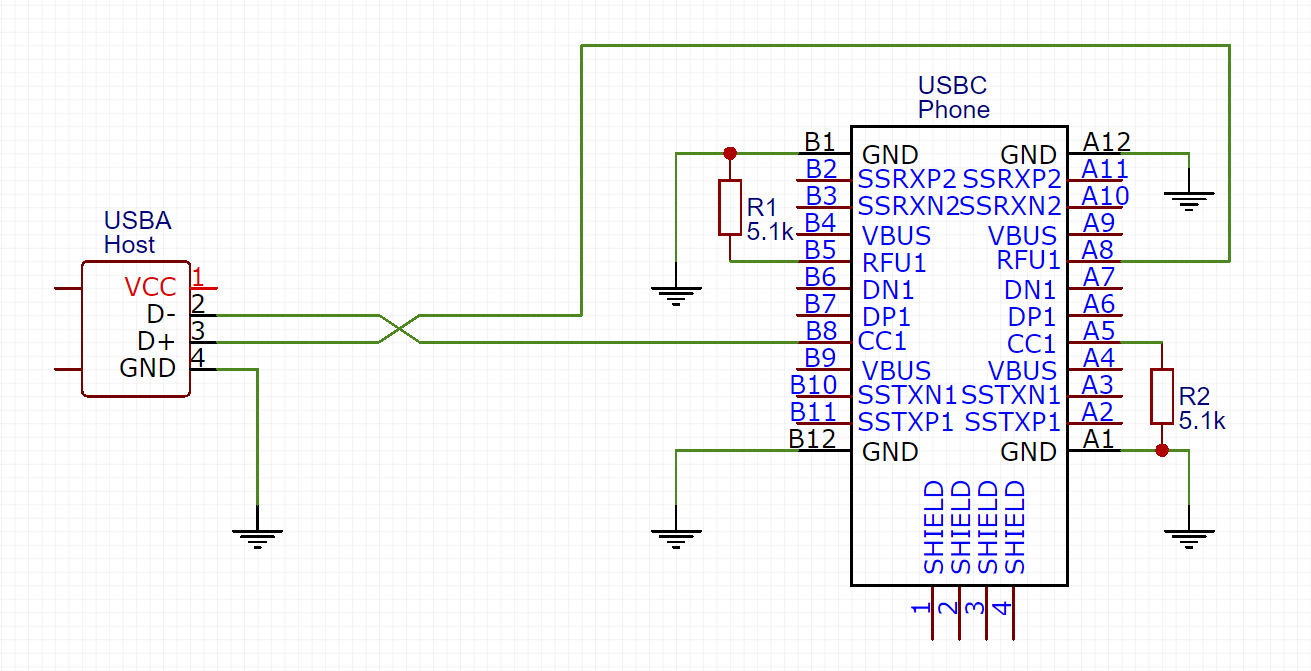This screenshot has height=671, width=1311.
Task: Select junction dot on B1 GND wire
Action: pos(730,153)
